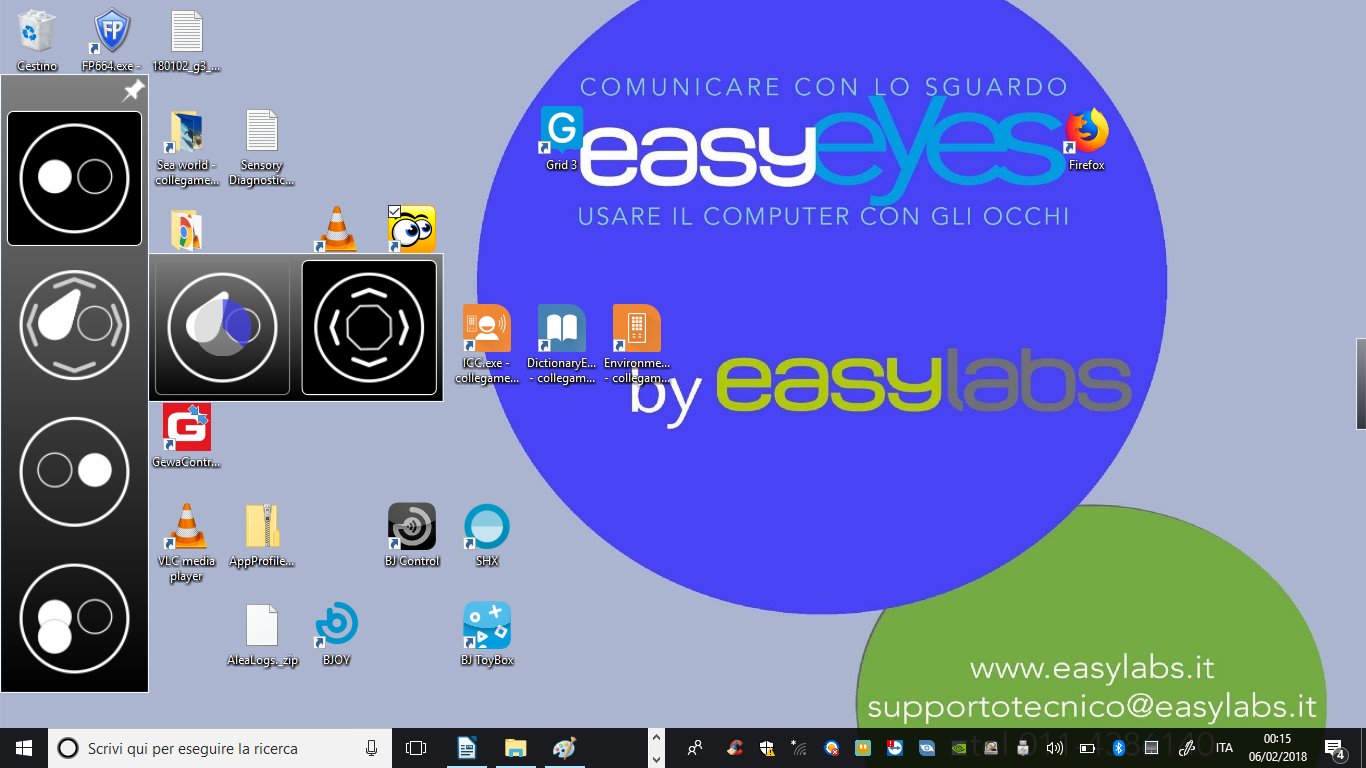Click the yellow face tray icon

click(863, 747)
